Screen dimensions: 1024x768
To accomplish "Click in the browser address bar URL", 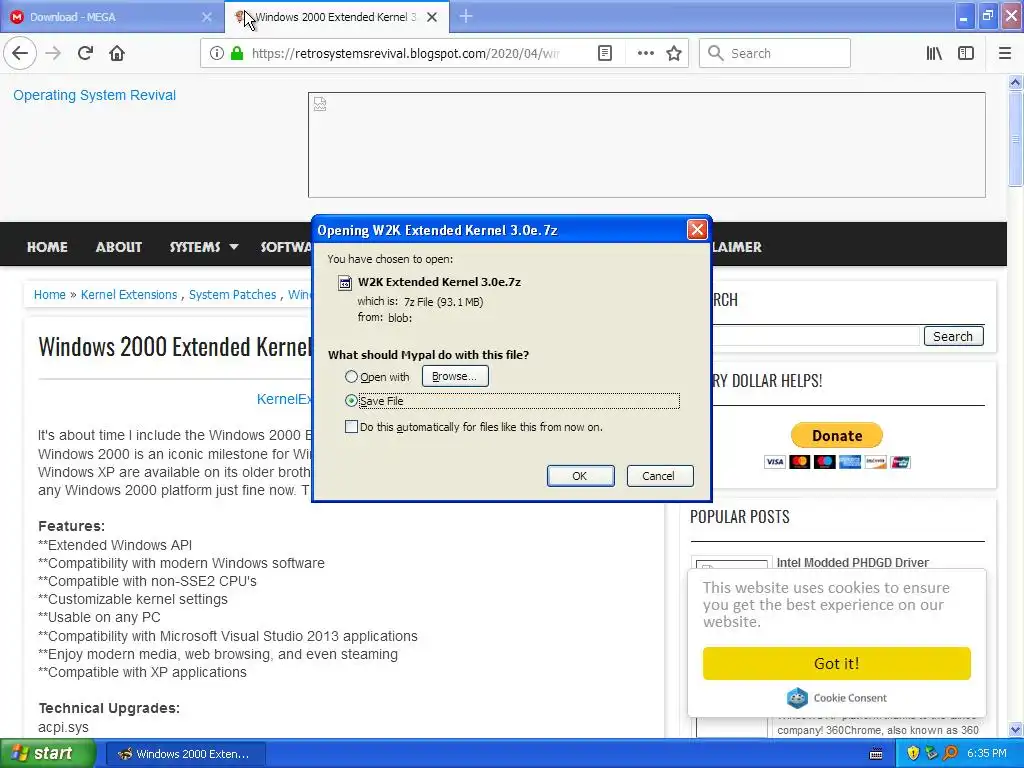I will 405,53.
